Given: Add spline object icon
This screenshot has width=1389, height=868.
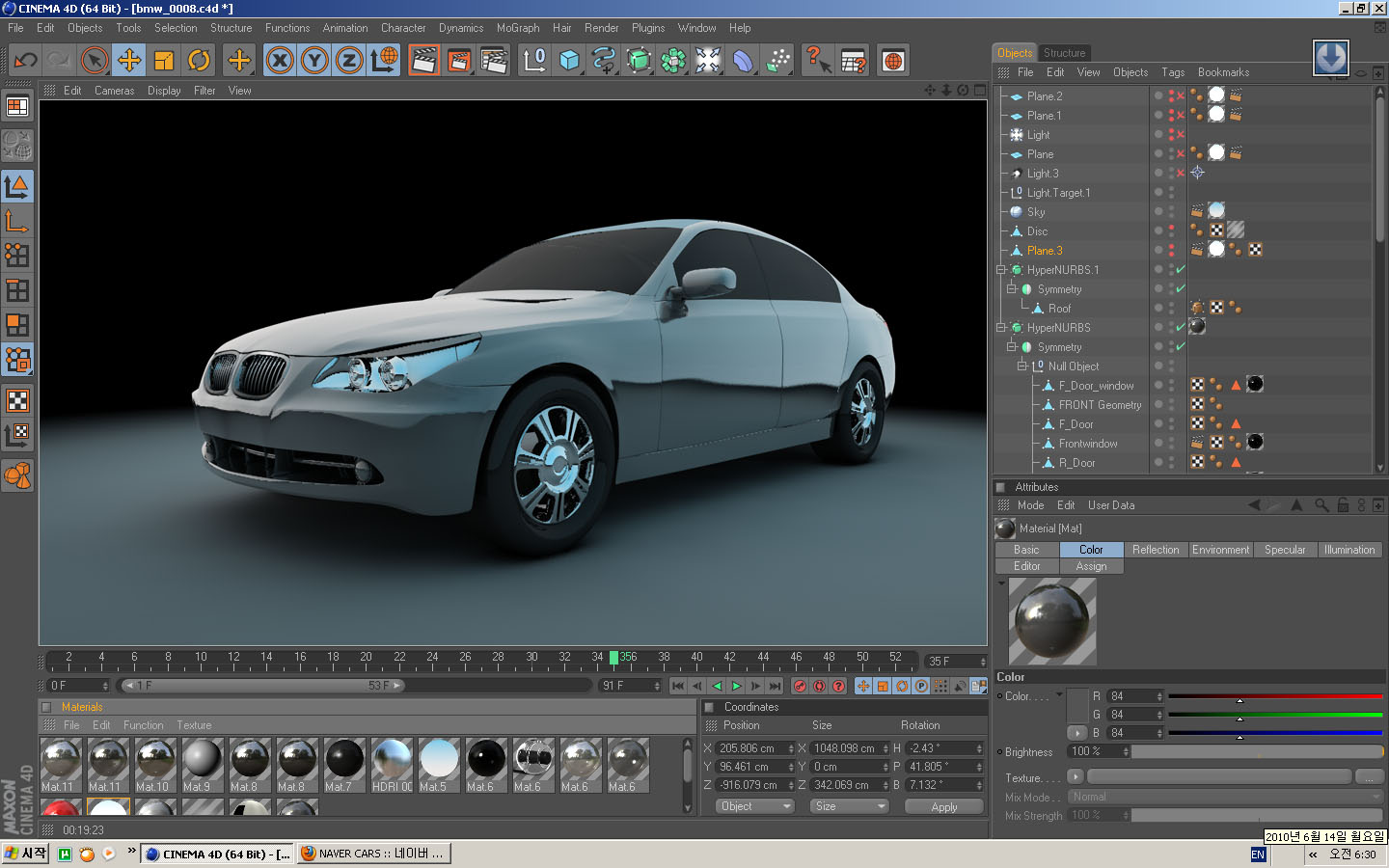Looking at the screenshot, I should pos(604,61).
